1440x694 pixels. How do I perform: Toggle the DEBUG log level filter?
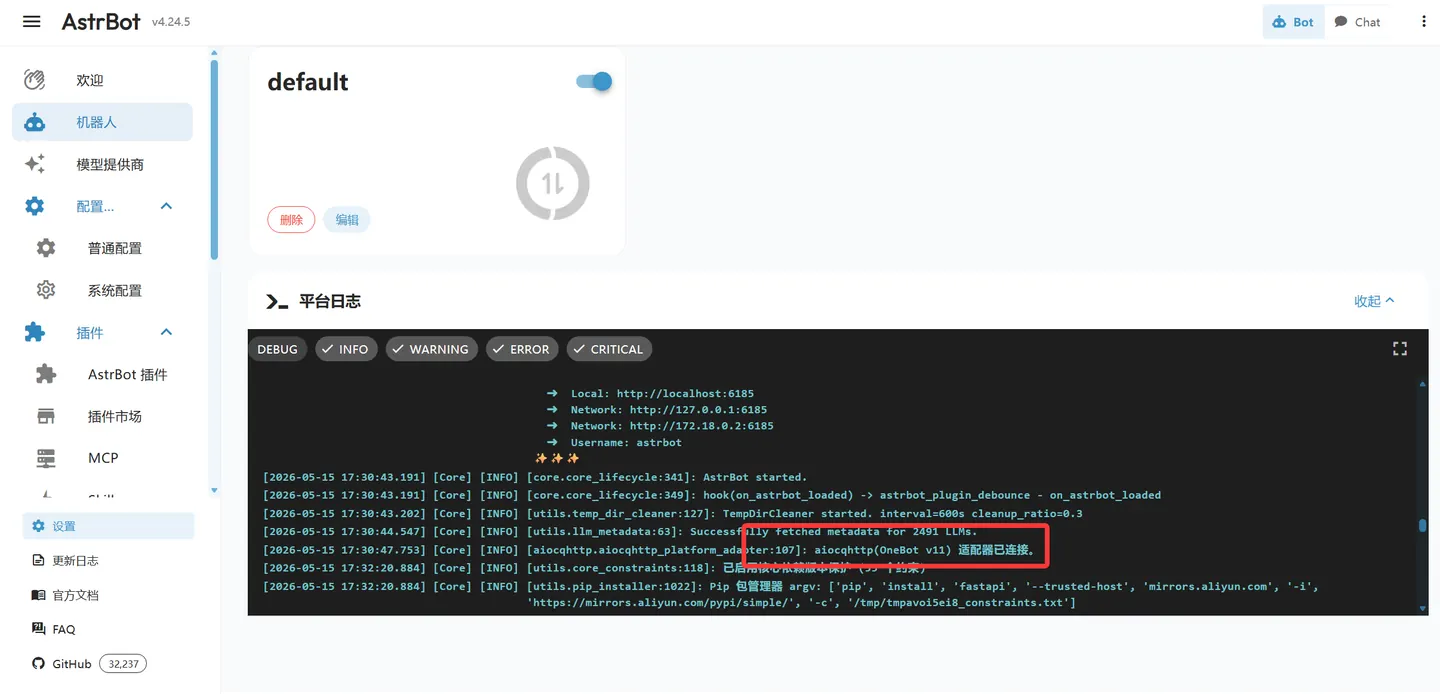pyautogui.click(x=277, y=349)
